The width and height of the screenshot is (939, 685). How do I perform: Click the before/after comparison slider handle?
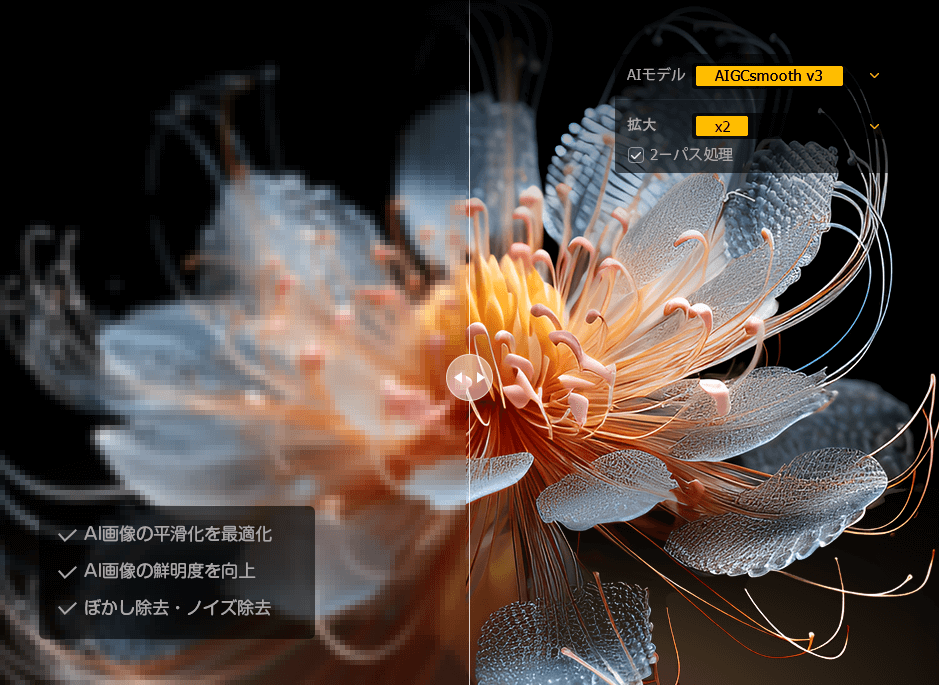point(469,377)
